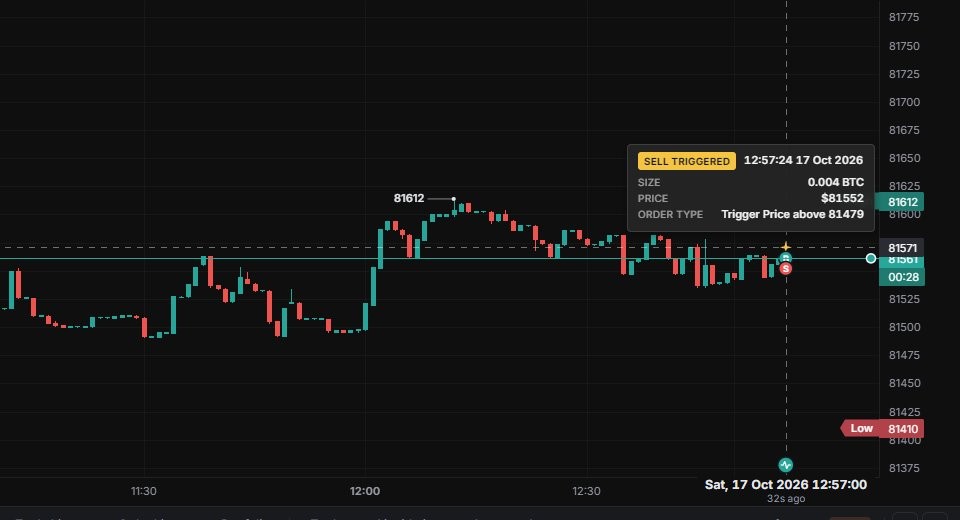Click the timestamp 12:57:24 17 Oct 2026
Viewport: 960px width, 520px height.
tap(803, 160)
